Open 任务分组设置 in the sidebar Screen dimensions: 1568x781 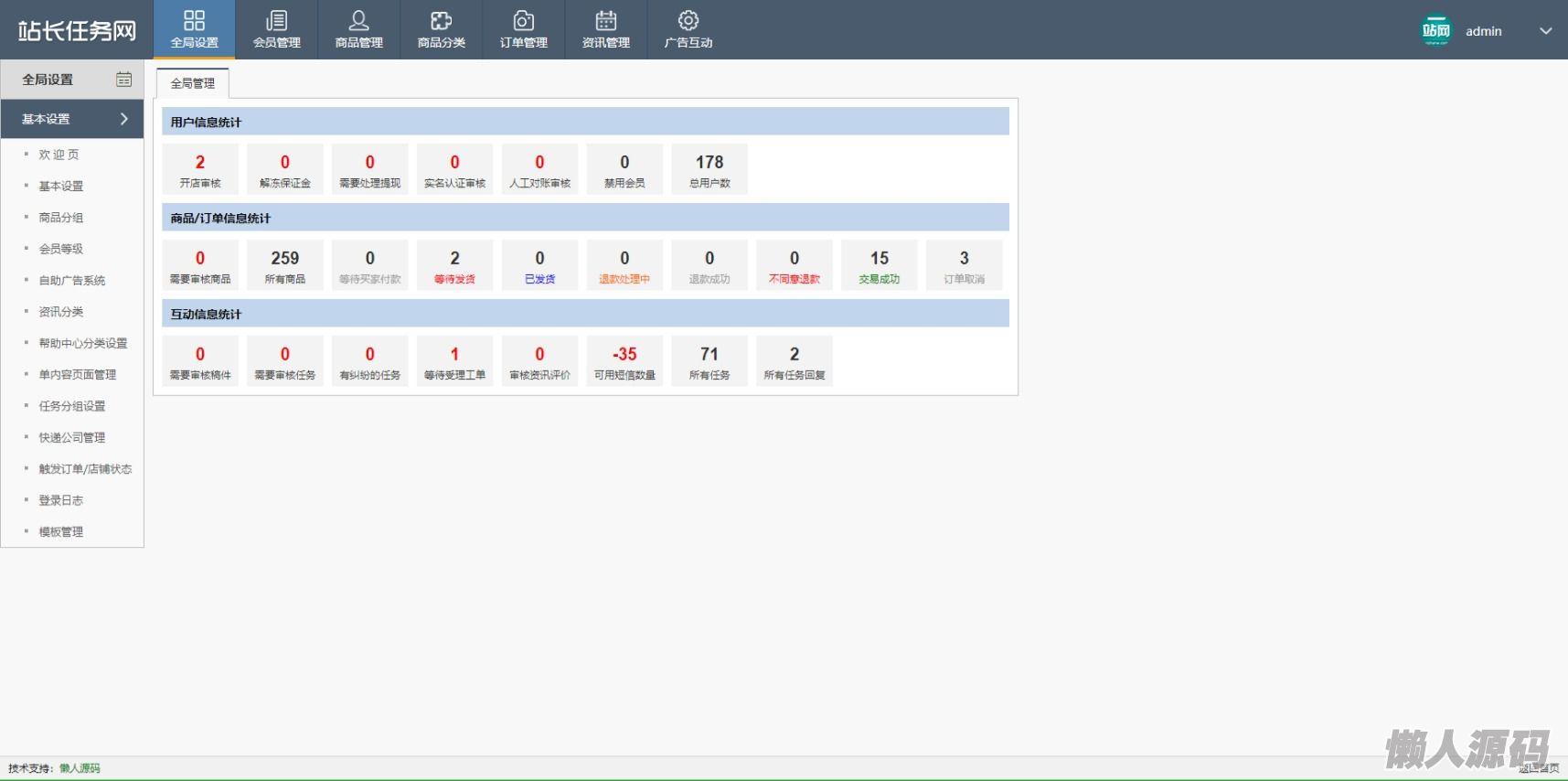click(x=71, y=406)
